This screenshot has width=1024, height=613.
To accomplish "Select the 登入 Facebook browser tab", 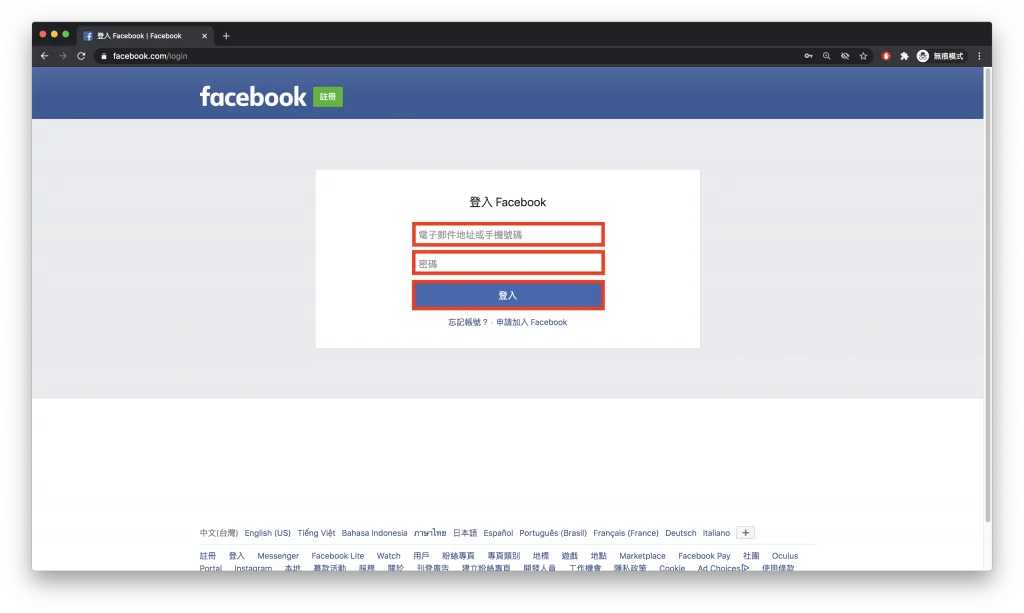I will 145,36.
